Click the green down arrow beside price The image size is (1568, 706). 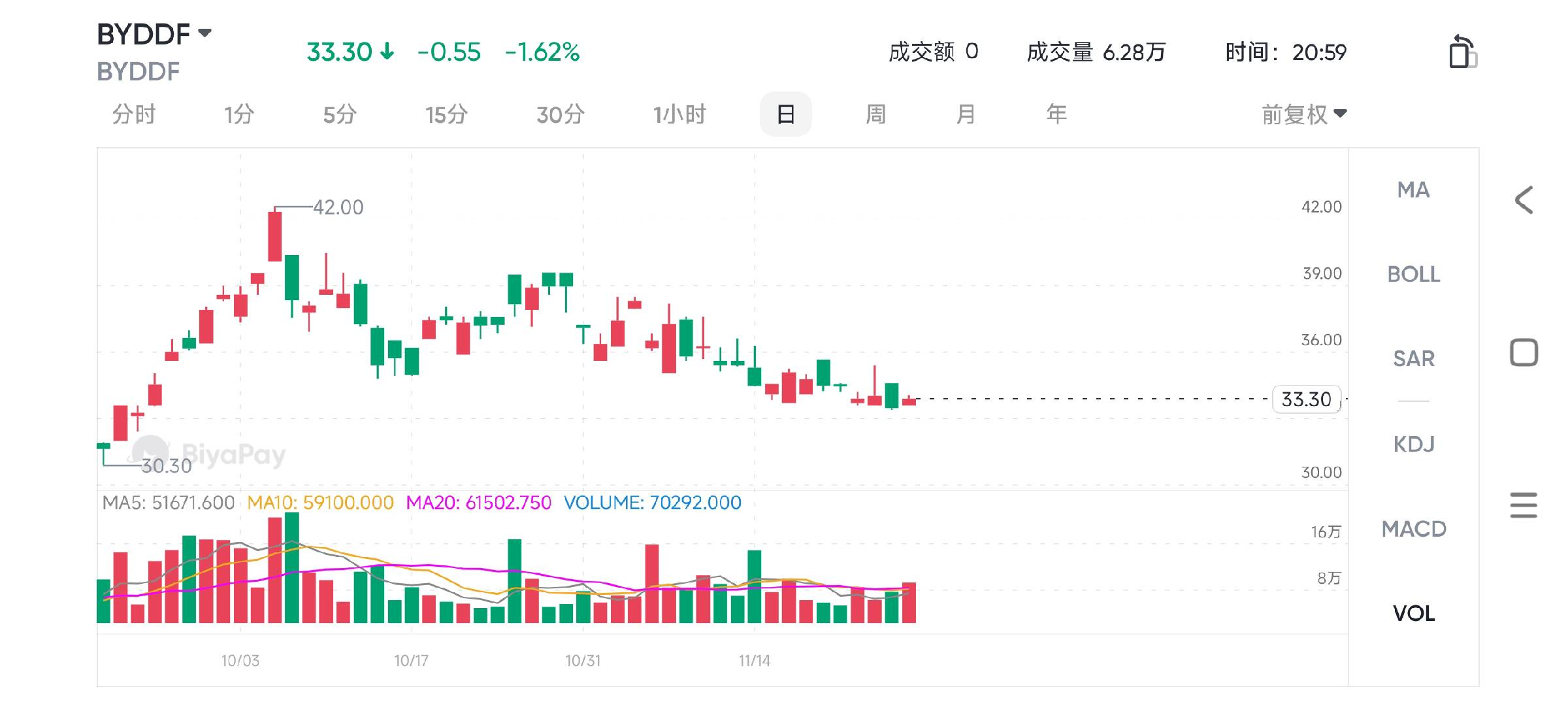(x=387, y=51)
